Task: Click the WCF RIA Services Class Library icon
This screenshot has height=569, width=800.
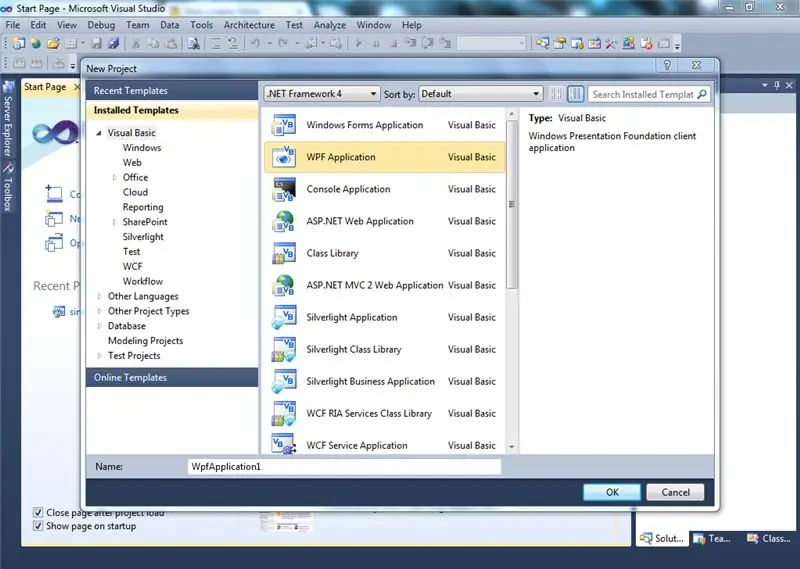Action: tap(284, 414)
